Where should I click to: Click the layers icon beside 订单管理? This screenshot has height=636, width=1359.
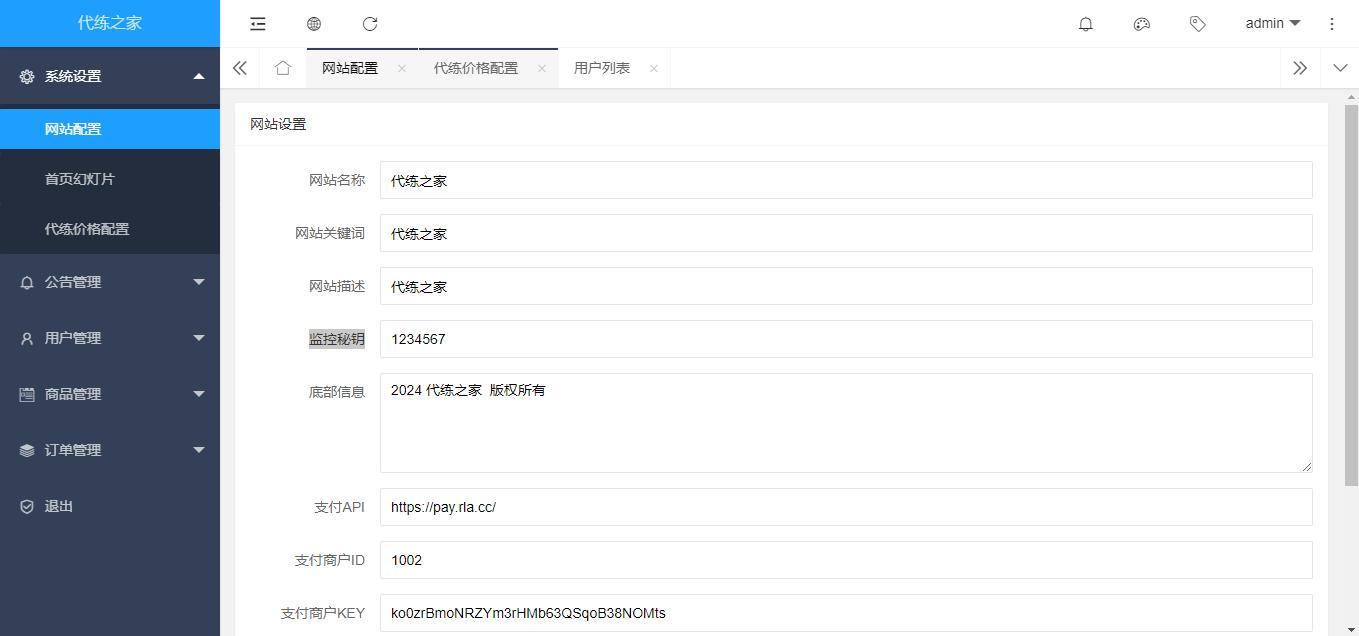tap(27, 450)
